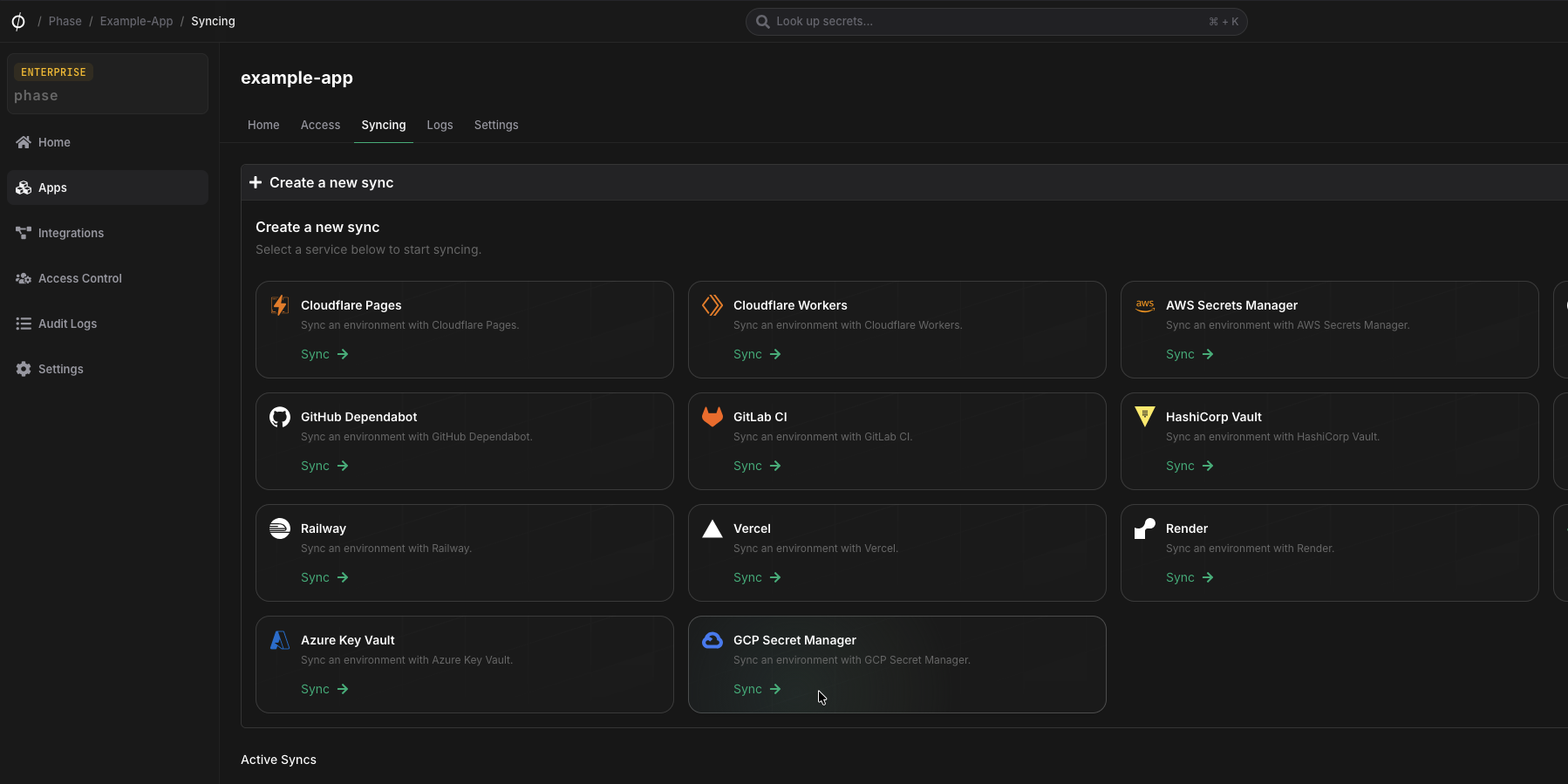Click Sync link for GCP Secret Manager

click(757, 689)
